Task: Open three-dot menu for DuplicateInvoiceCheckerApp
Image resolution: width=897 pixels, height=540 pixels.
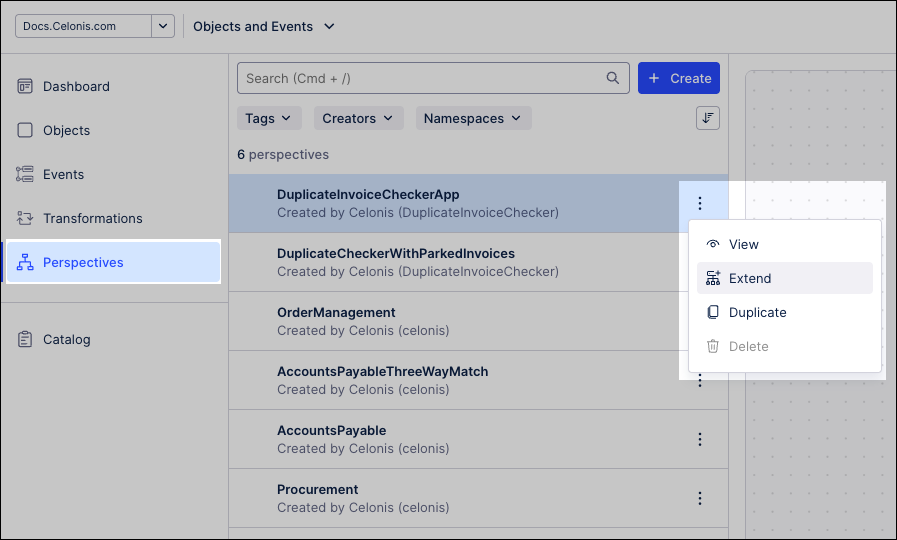Action: (x=700, y=203)
